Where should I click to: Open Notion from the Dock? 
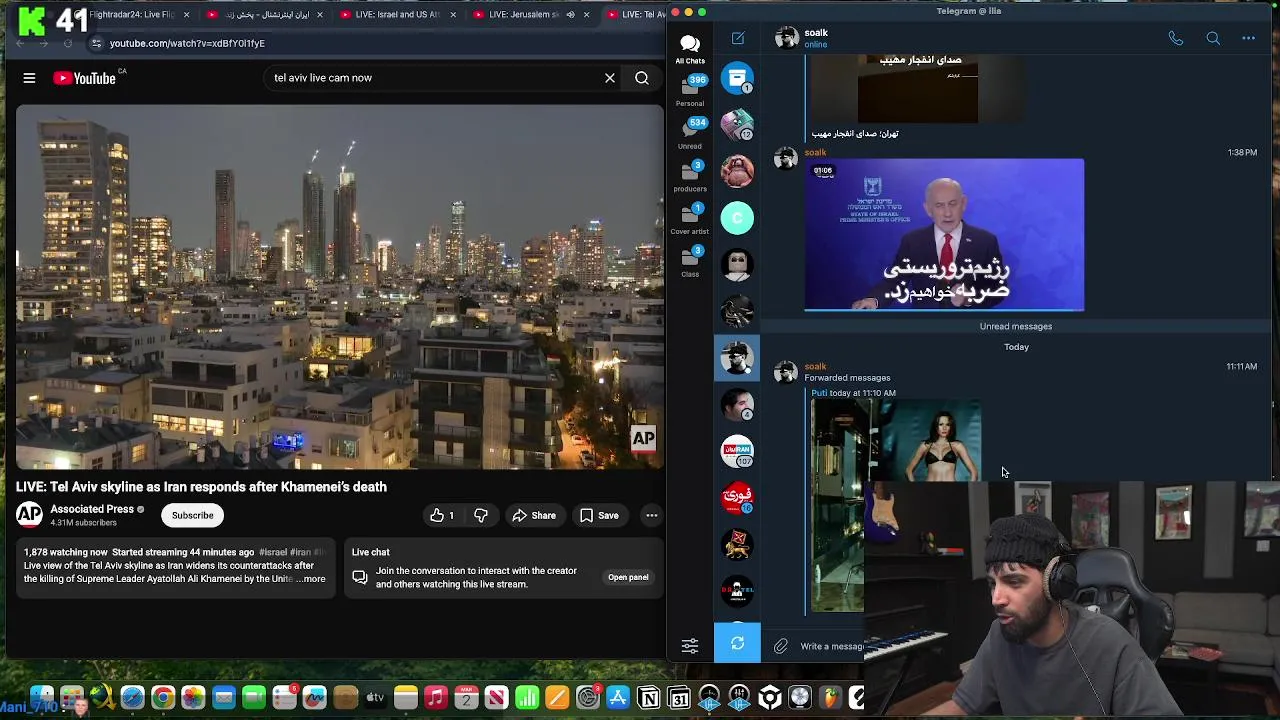tap(648, 698)
